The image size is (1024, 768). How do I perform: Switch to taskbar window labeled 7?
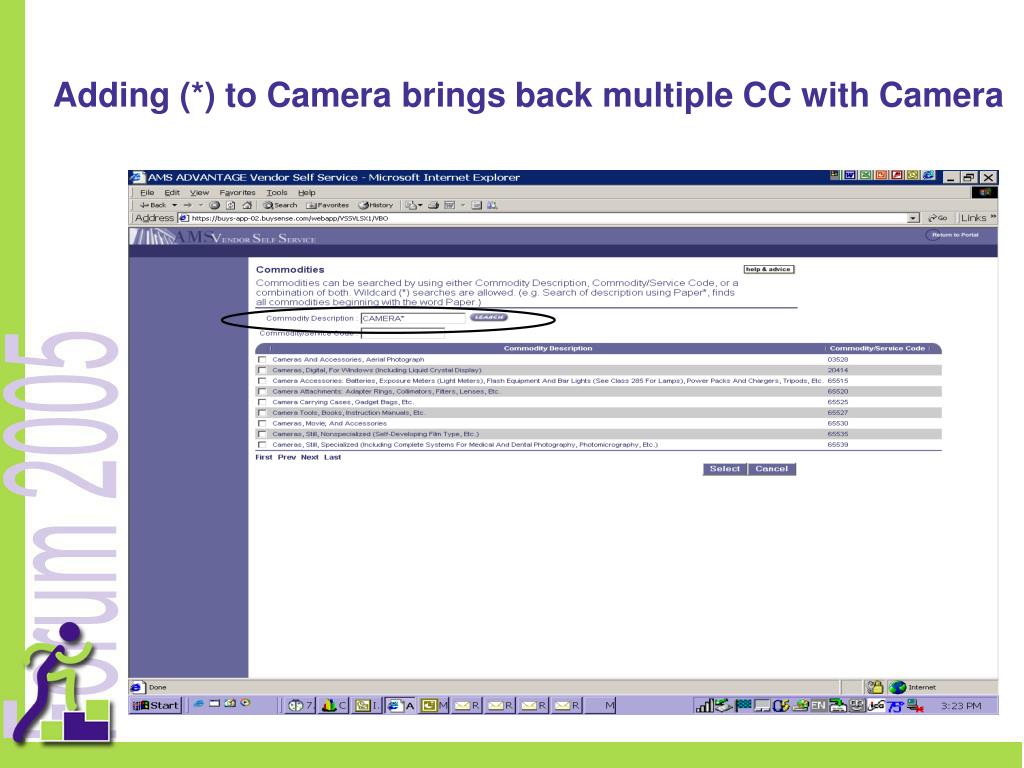tap(300, 705)
